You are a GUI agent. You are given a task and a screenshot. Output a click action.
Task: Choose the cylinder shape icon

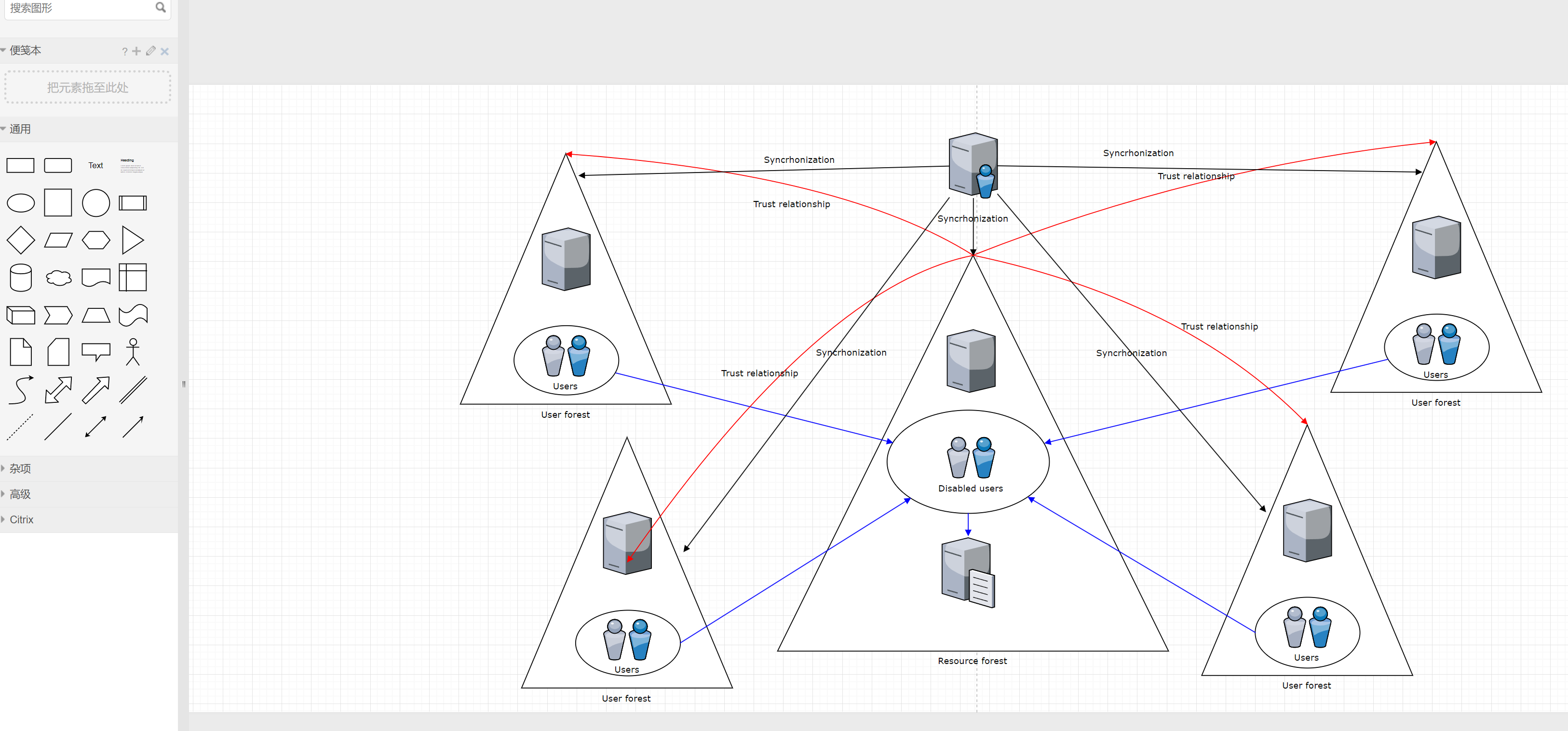21,278
